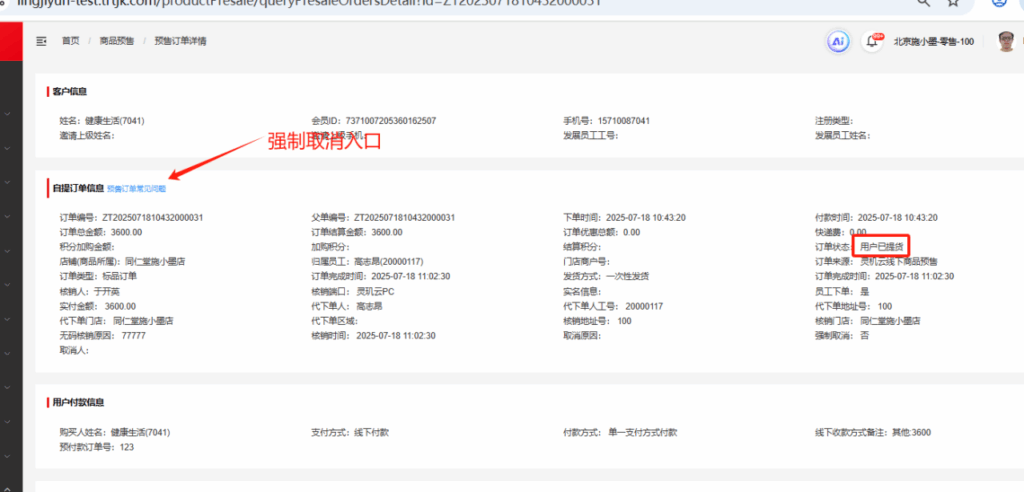
Task: Click the user avatar photo
Action: (1006, 41)
